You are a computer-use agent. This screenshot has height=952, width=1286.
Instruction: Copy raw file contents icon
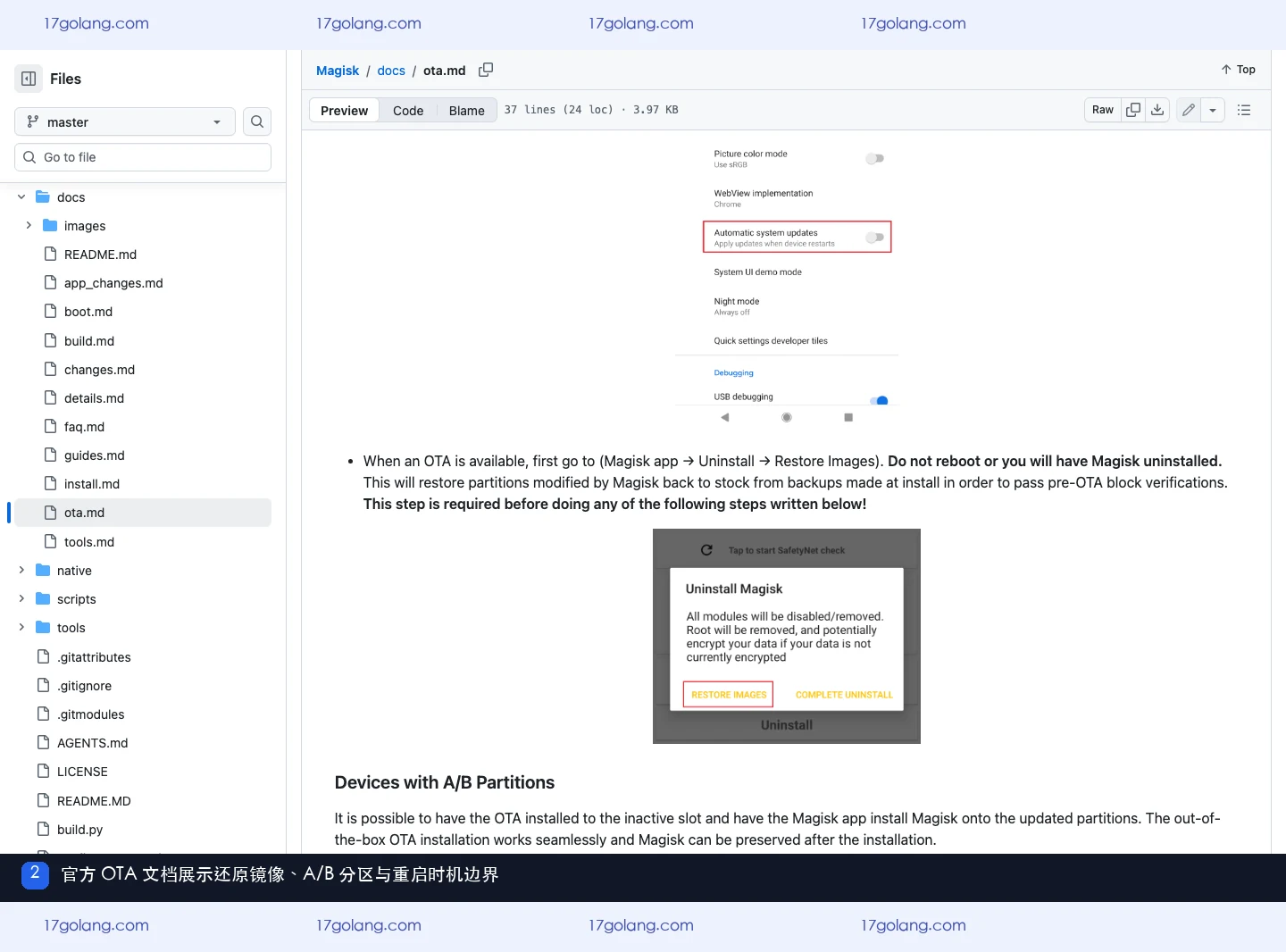[x=1133, y=110]
